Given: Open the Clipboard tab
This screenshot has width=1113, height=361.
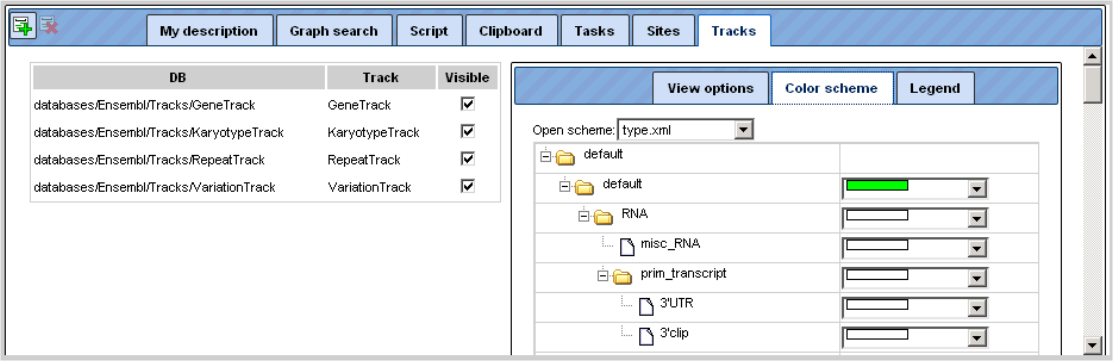Looking at the screenshot, I should point(511,30).
